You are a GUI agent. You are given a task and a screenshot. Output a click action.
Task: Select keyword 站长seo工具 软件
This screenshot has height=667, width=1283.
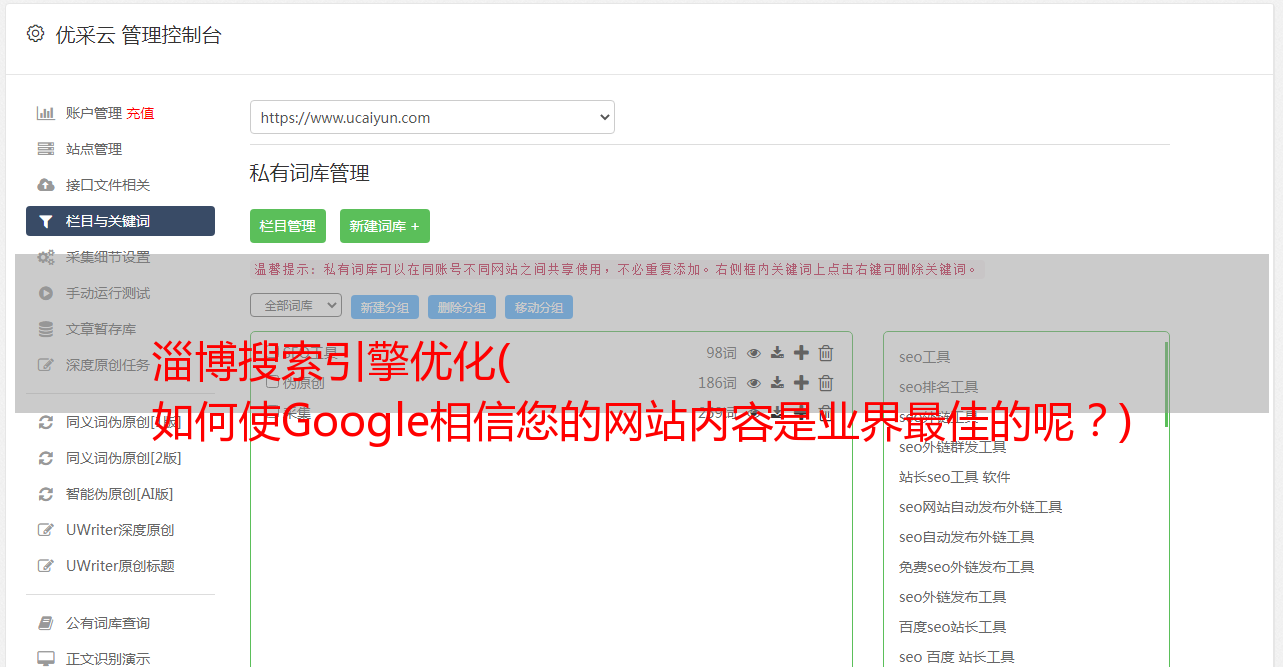(955, 477)
